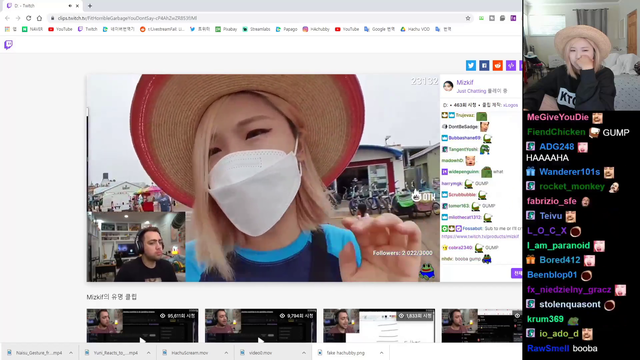Click username I_am_paranoid in stream chat

pyautogui.click(x=558, y=246)
